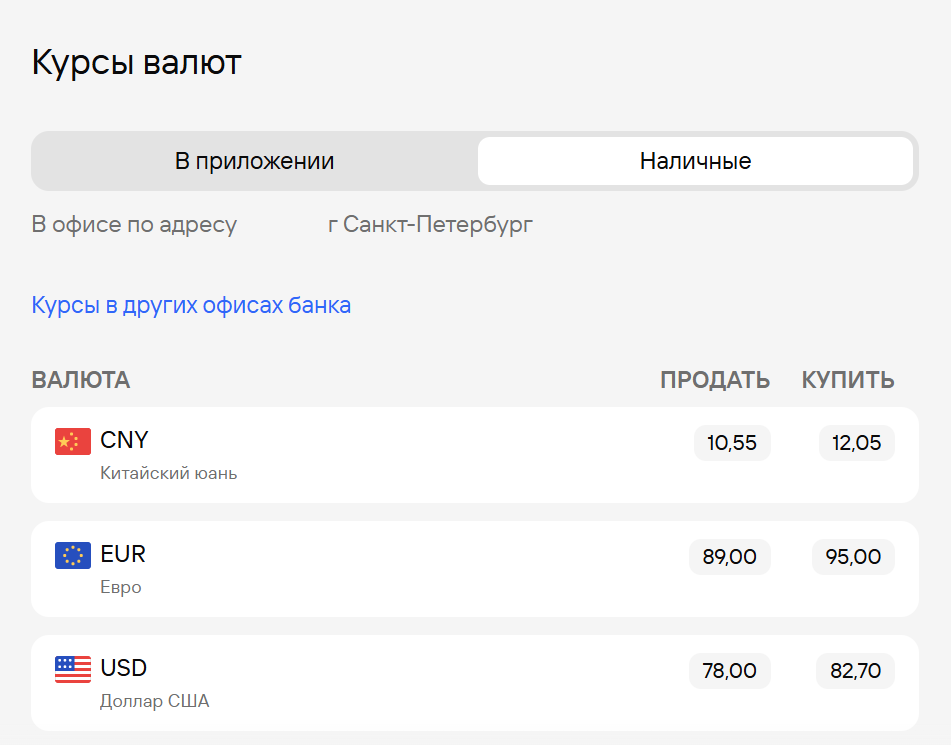Click the Chinese flag icon
Screen dimensions: 951x745
pos(73,441)
